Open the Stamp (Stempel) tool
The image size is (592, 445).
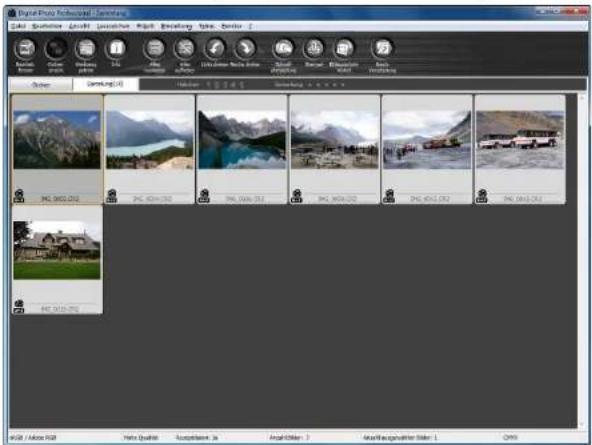(314, 53)
